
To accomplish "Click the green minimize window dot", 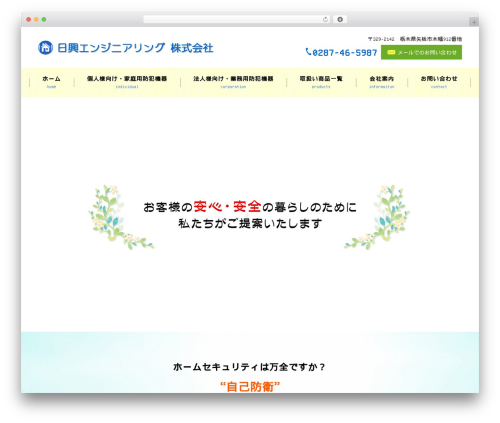I will click(44, 19).
